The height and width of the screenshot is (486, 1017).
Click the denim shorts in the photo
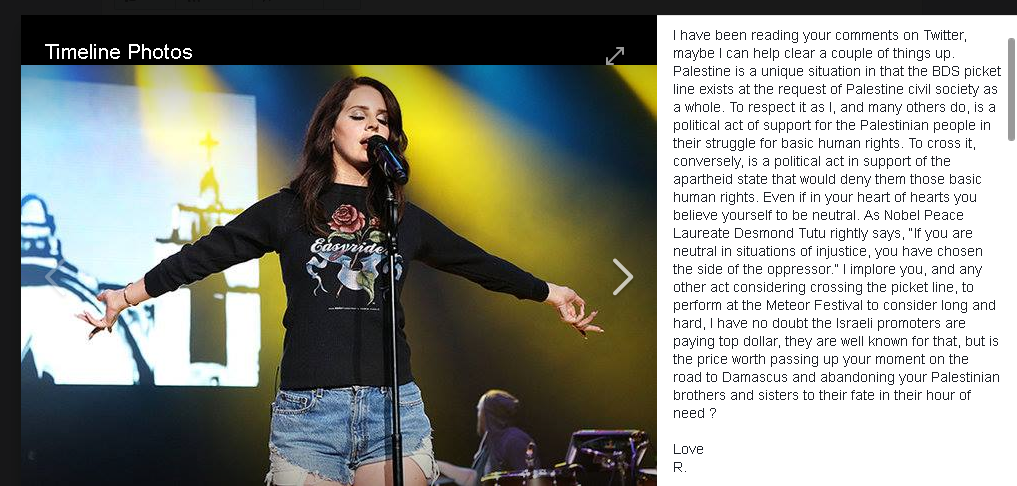tap(350, 431)
